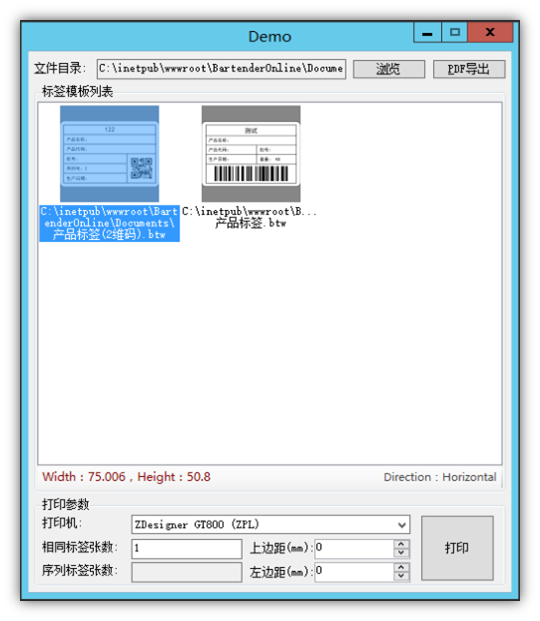Click the printer combo box arrow
This screenshot has width=540, height=621.
point(402,525)
